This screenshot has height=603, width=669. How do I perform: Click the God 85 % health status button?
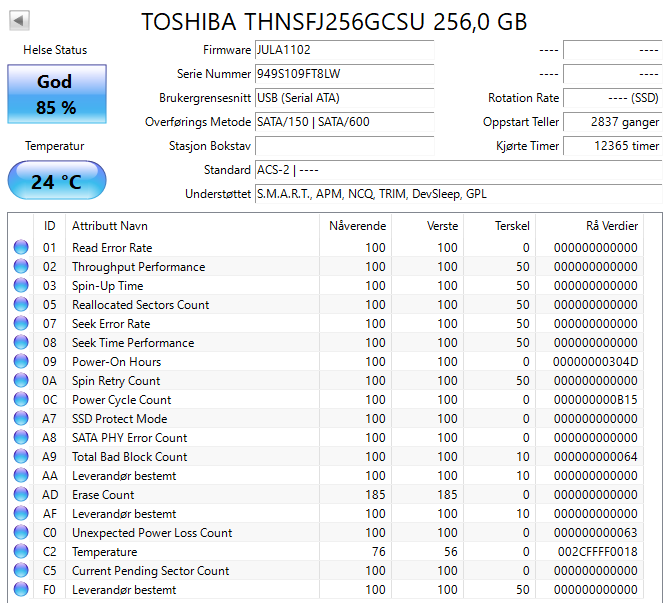click(x=56, y=95)
